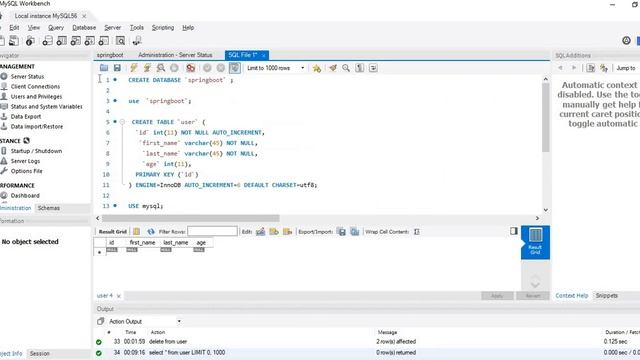Switch navigator to Schemas tab
This screenshot has width=640, height=360.
point(49,208)
